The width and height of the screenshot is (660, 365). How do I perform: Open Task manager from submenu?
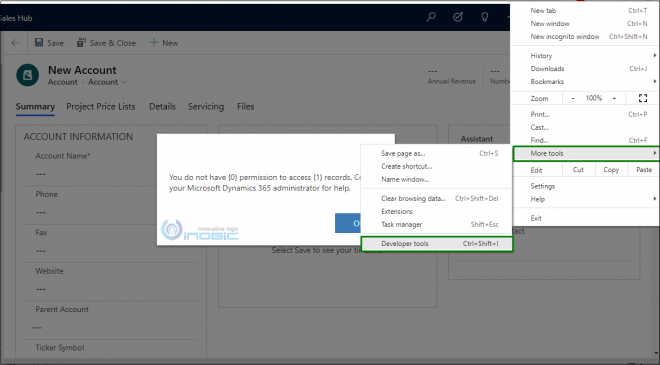(x=437, y=224)
